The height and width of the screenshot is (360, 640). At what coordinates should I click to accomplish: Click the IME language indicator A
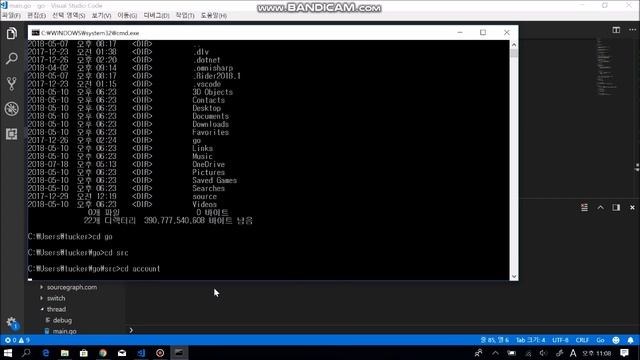click(x=573, y=353)
